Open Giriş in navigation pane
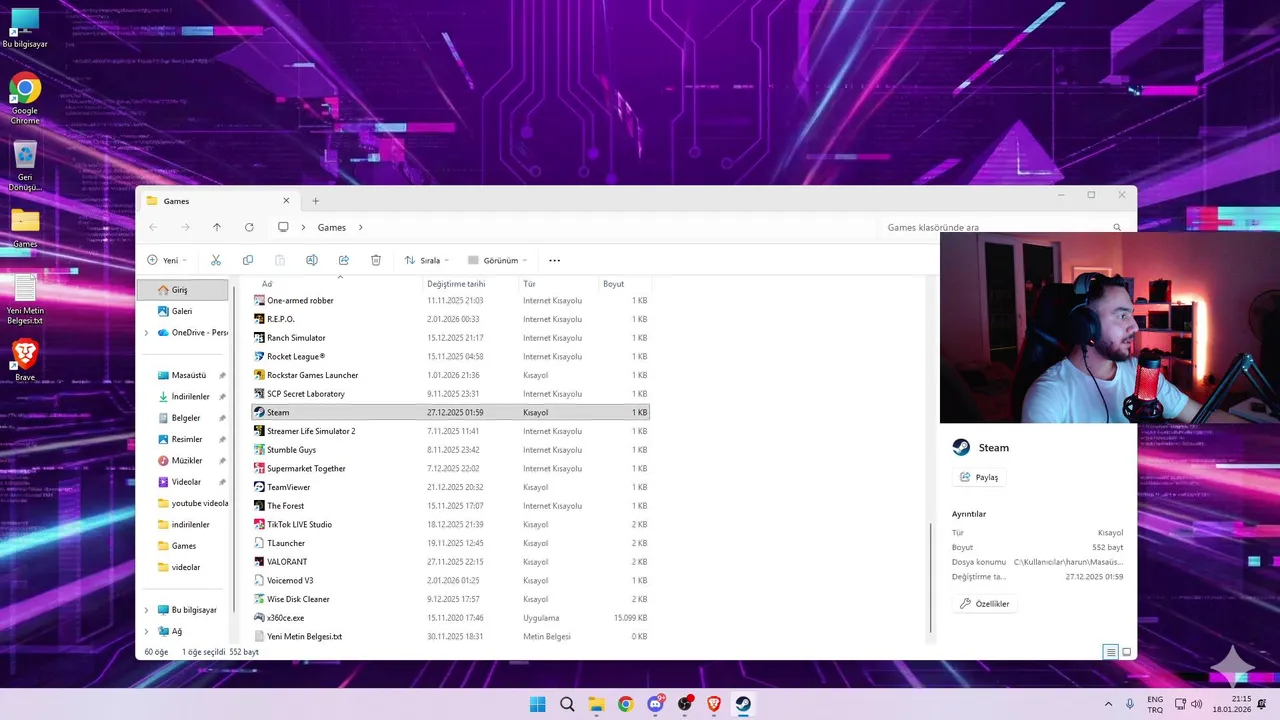This screenshot has width=1280, height=720. 183,290
